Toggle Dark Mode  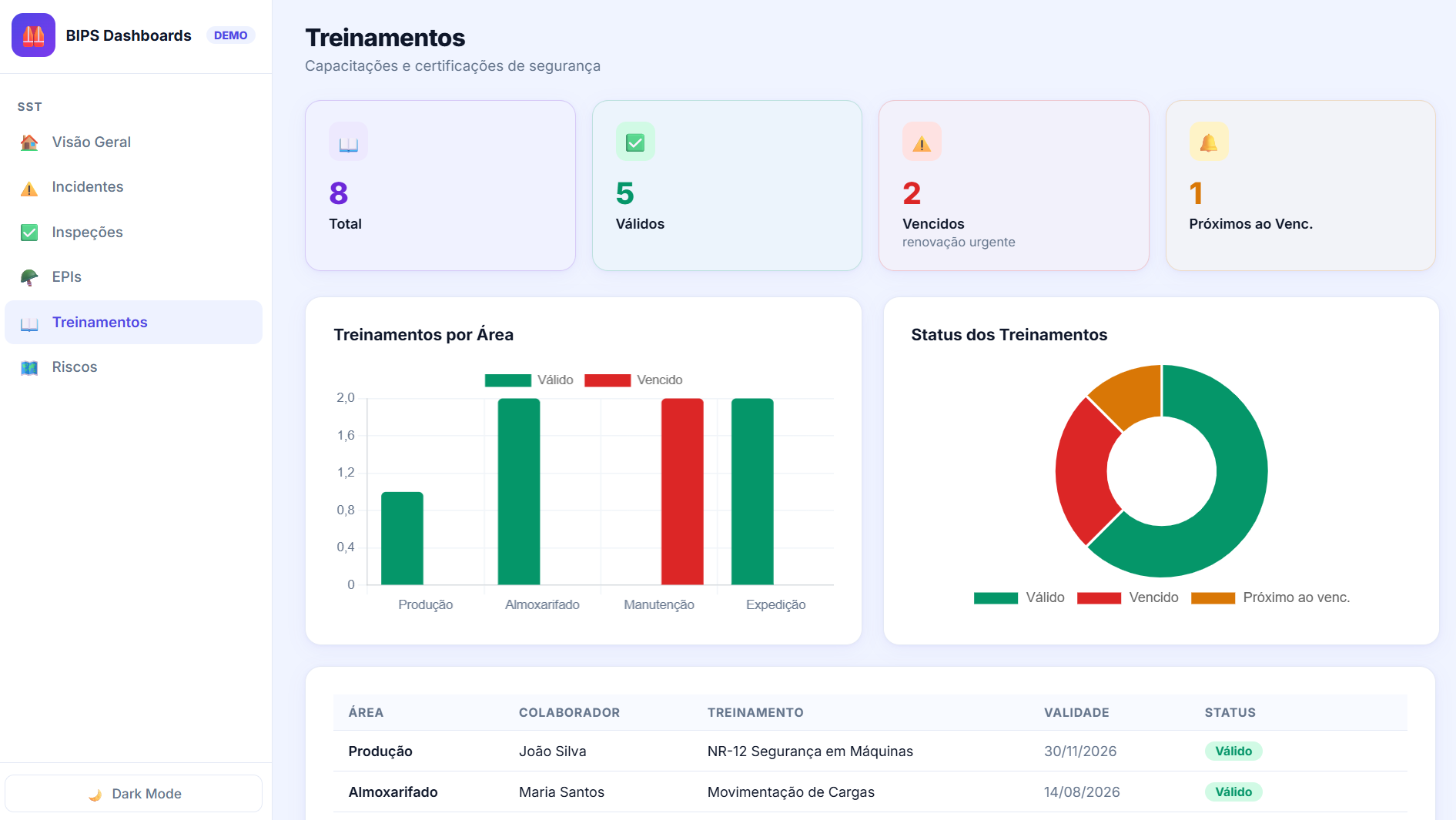coord(133,794)
